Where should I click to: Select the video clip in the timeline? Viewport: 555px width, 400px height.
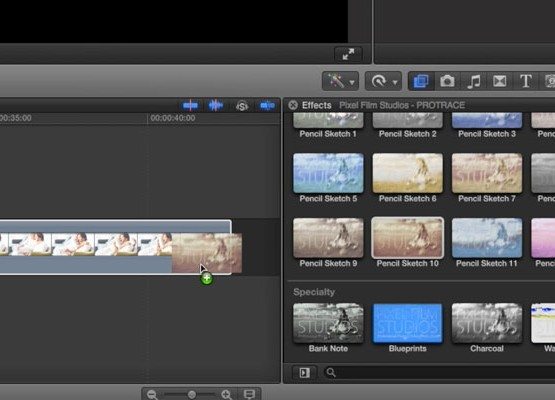[x=115, y=247]
